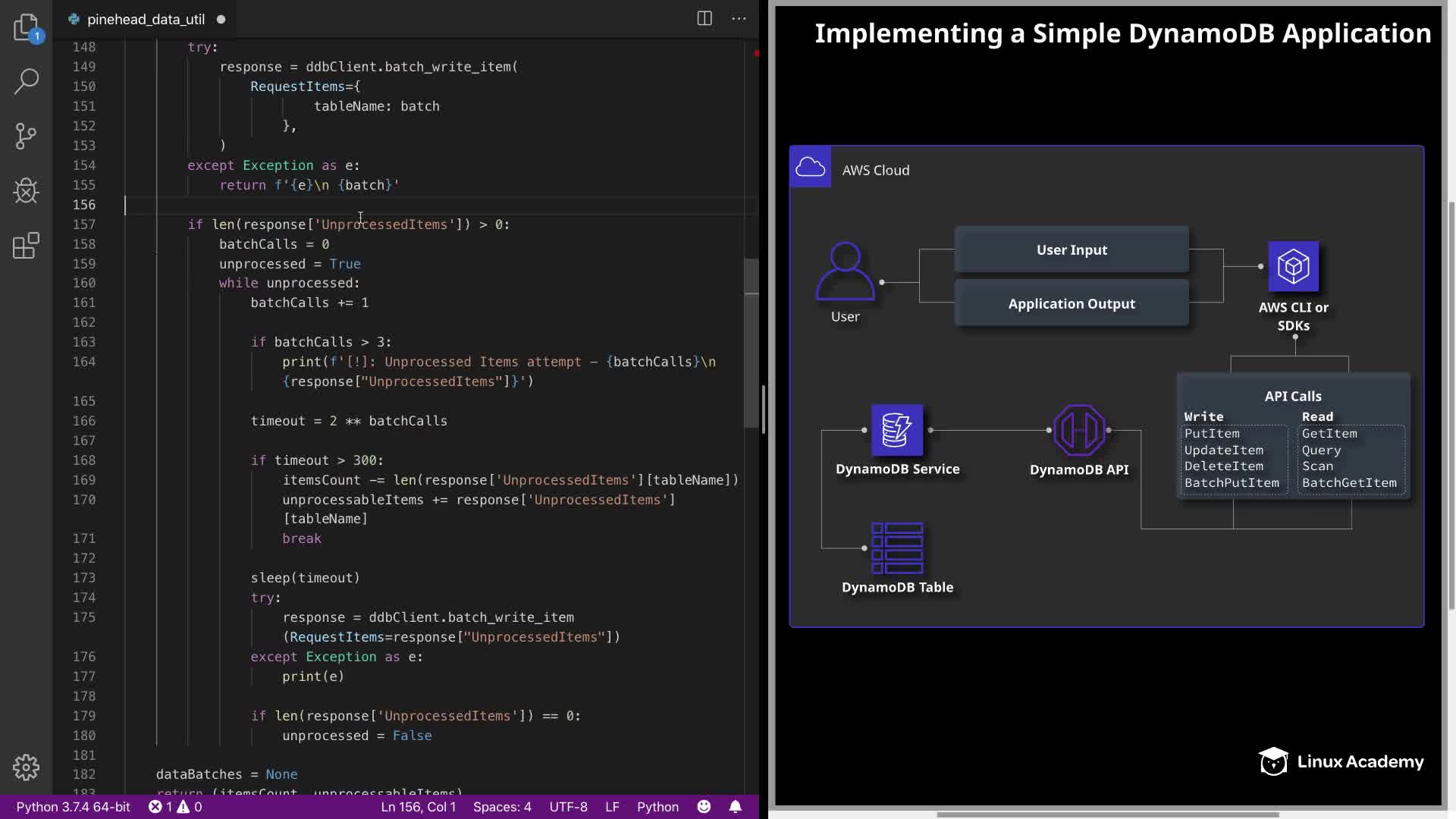The image size is (1456, 819).
Task: Change indentation via Spaces: 4
Action: pos(502,807)
